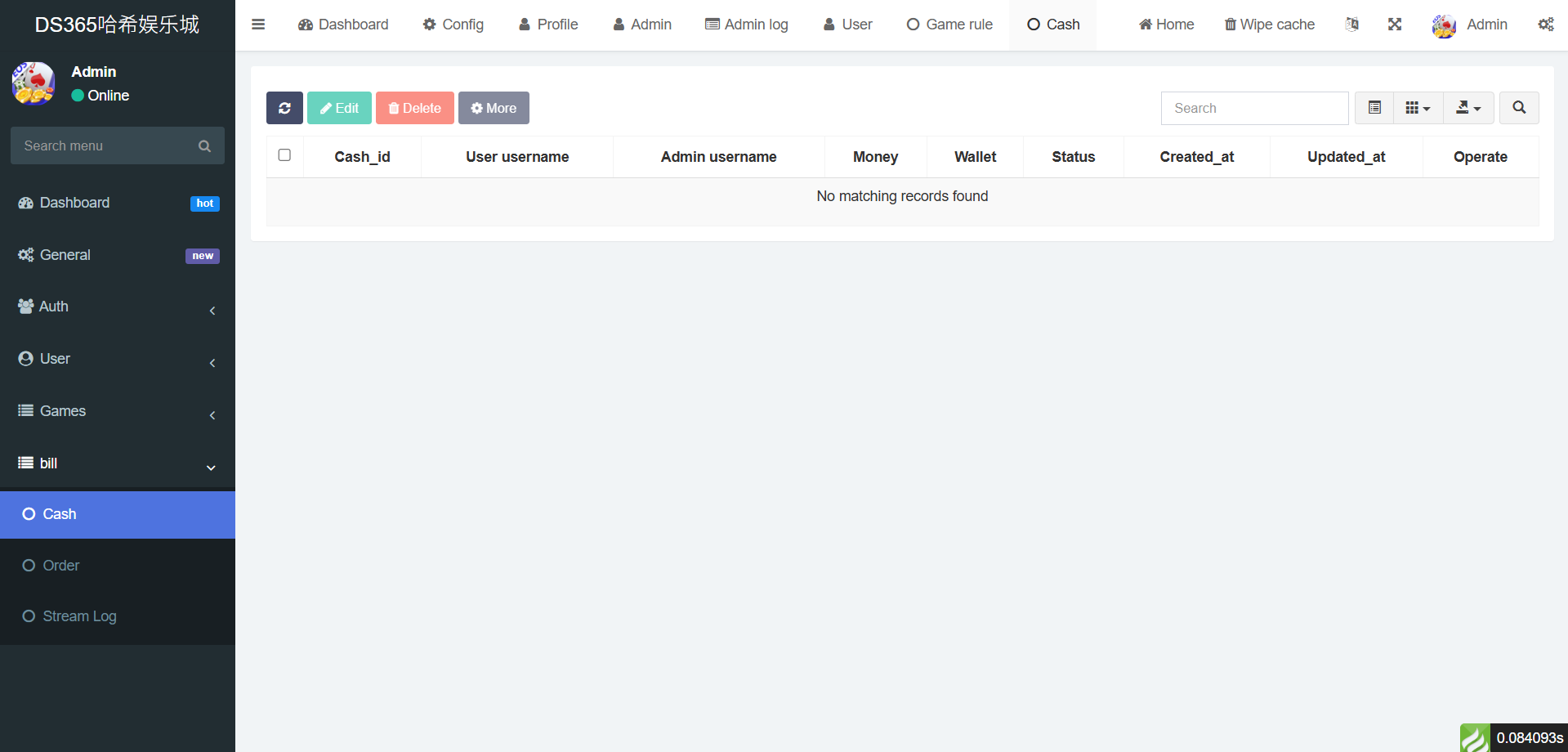
Task: Switch to the Profile tab
Action: point(548,25)
